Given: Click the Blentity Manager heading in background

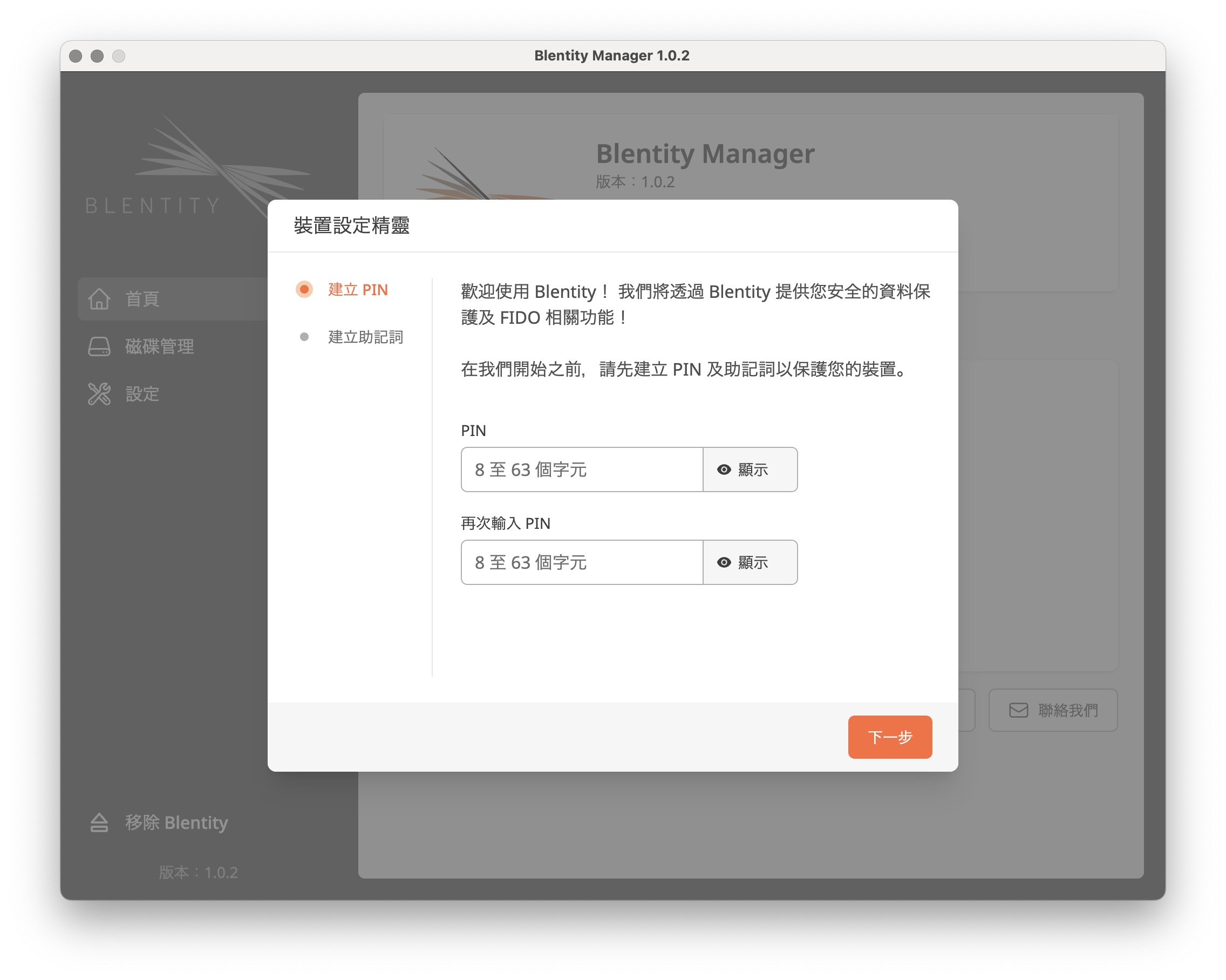Looking at the screenshot, I should click(x=705, y=154).
